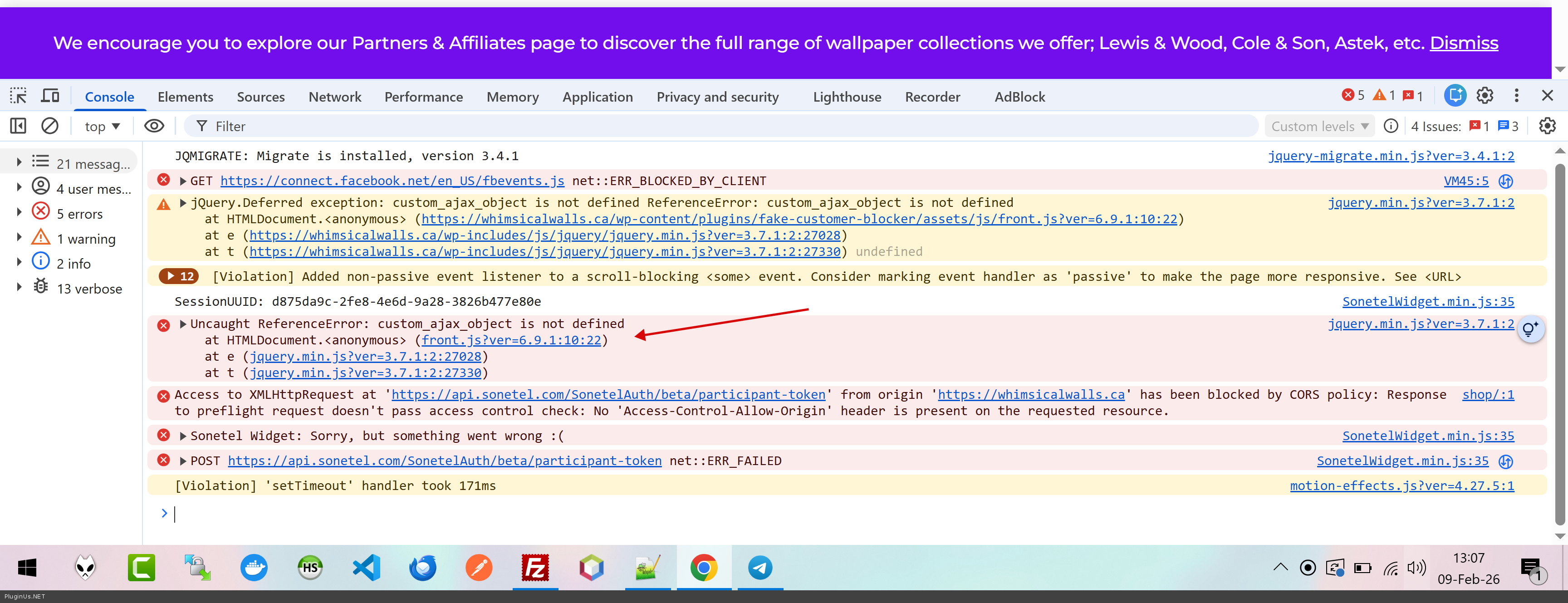Open the fbevents.js URL link
Screen dimensions: 1568x603
tap(392, 181)
